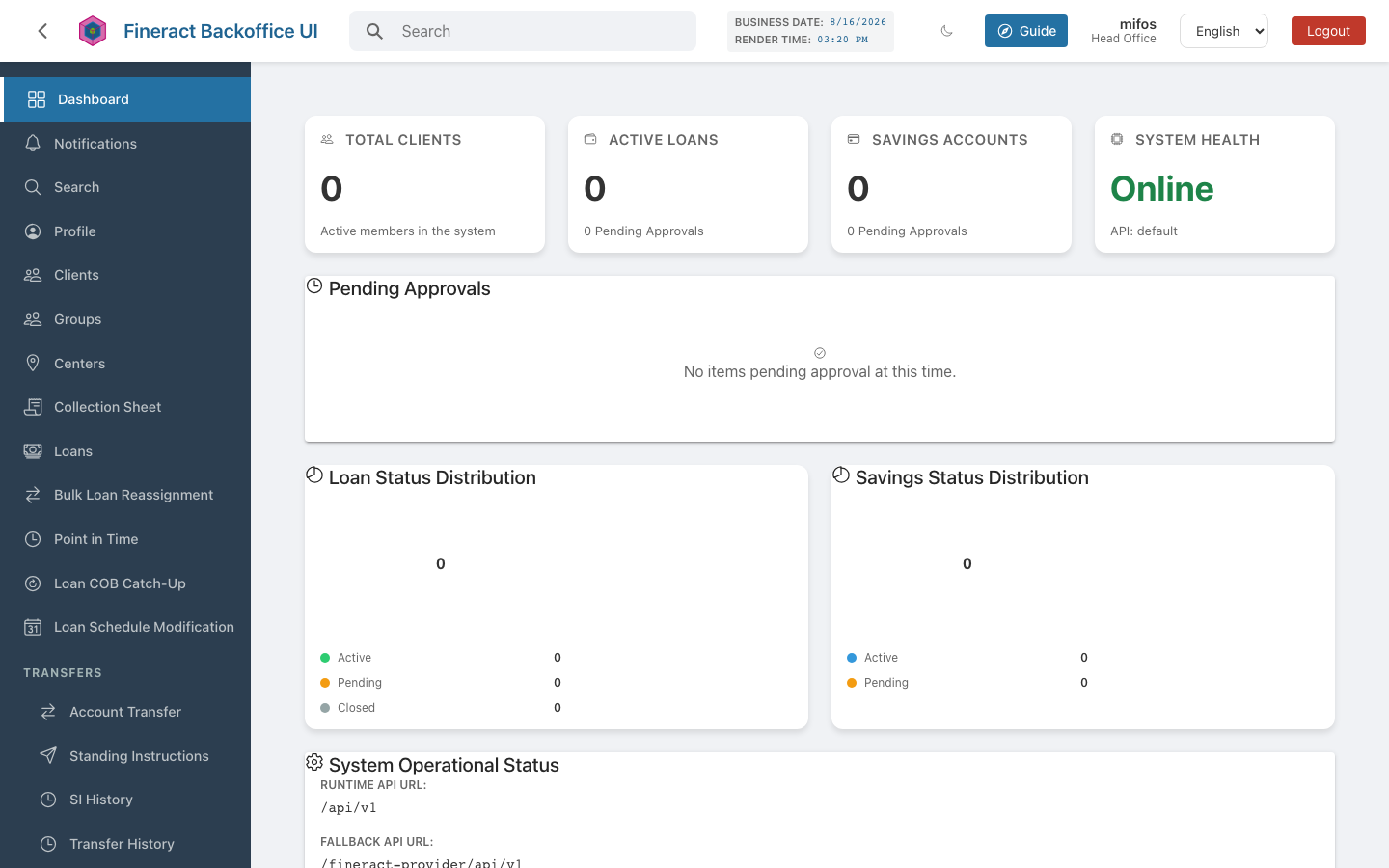Click the Fineract hexagon logo
1389x868 pixels.
92,31
